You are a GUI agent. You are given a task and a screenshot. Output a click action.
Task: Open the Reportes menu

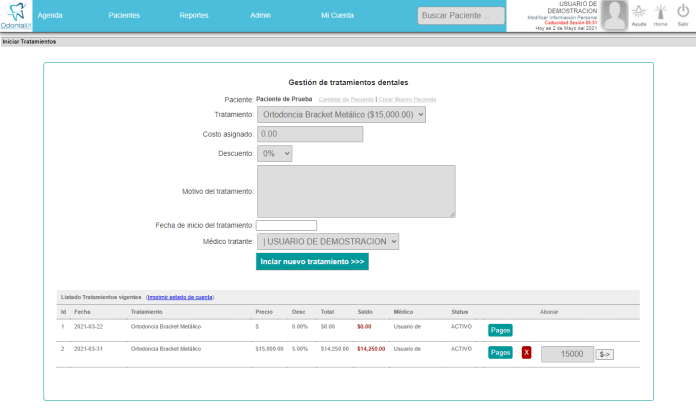coord(194,16)
